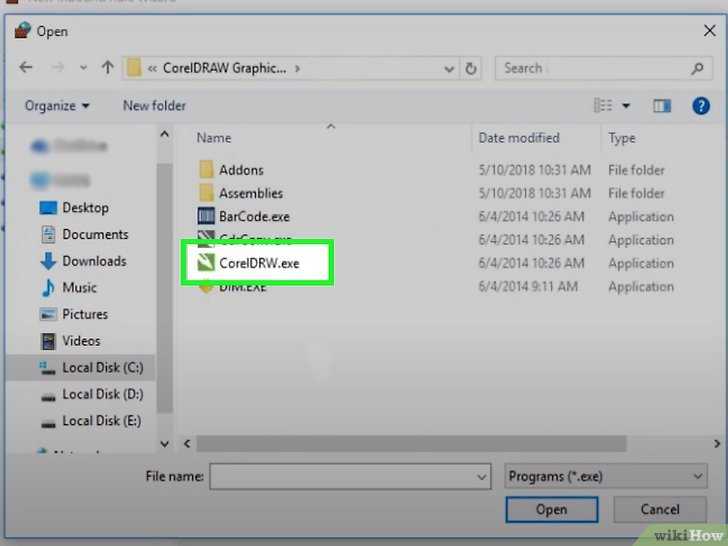Go up one folder level
Image resolution: width=728 pixels, height=546 pixels.
pos(108,68)
